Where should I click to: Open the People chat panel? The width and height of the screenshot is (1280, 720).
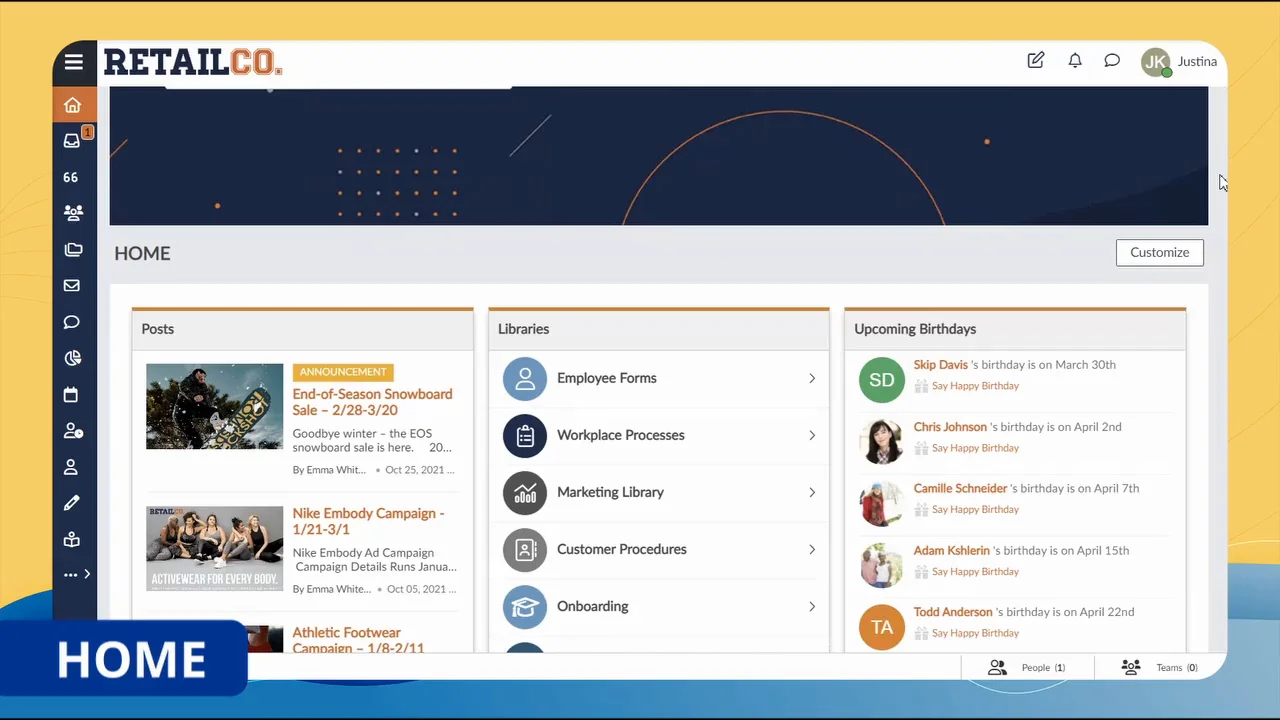pos(1027,667)
